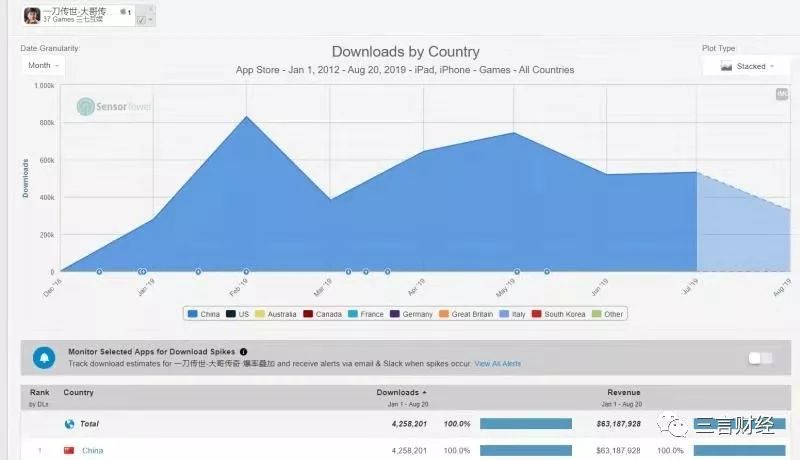Sort the table by the Country column
The height and width of the screenshot is (460, 800).
79,392
